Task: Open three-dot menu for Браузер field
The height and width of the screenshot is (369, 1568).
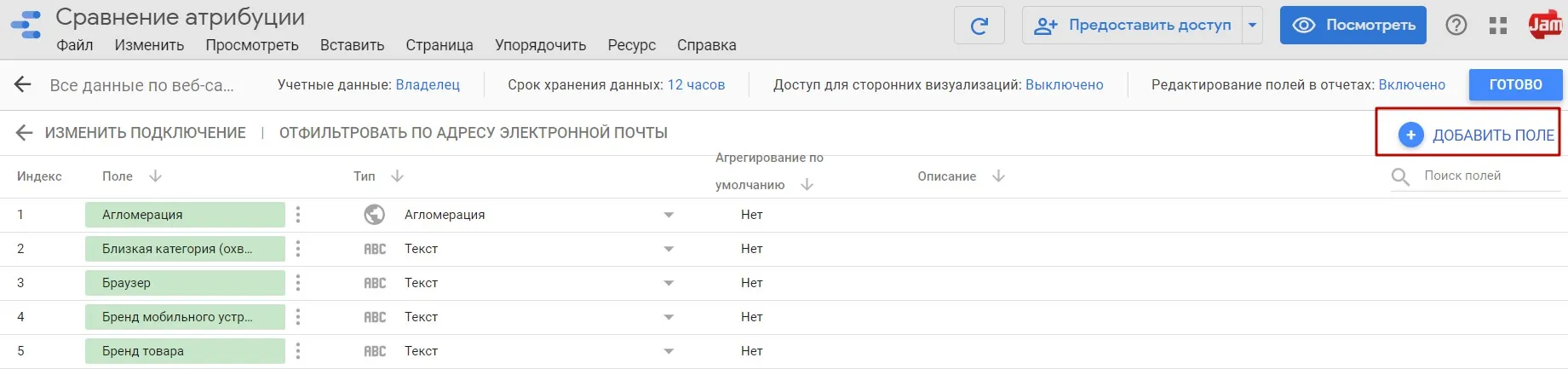Action: point(297,283)
